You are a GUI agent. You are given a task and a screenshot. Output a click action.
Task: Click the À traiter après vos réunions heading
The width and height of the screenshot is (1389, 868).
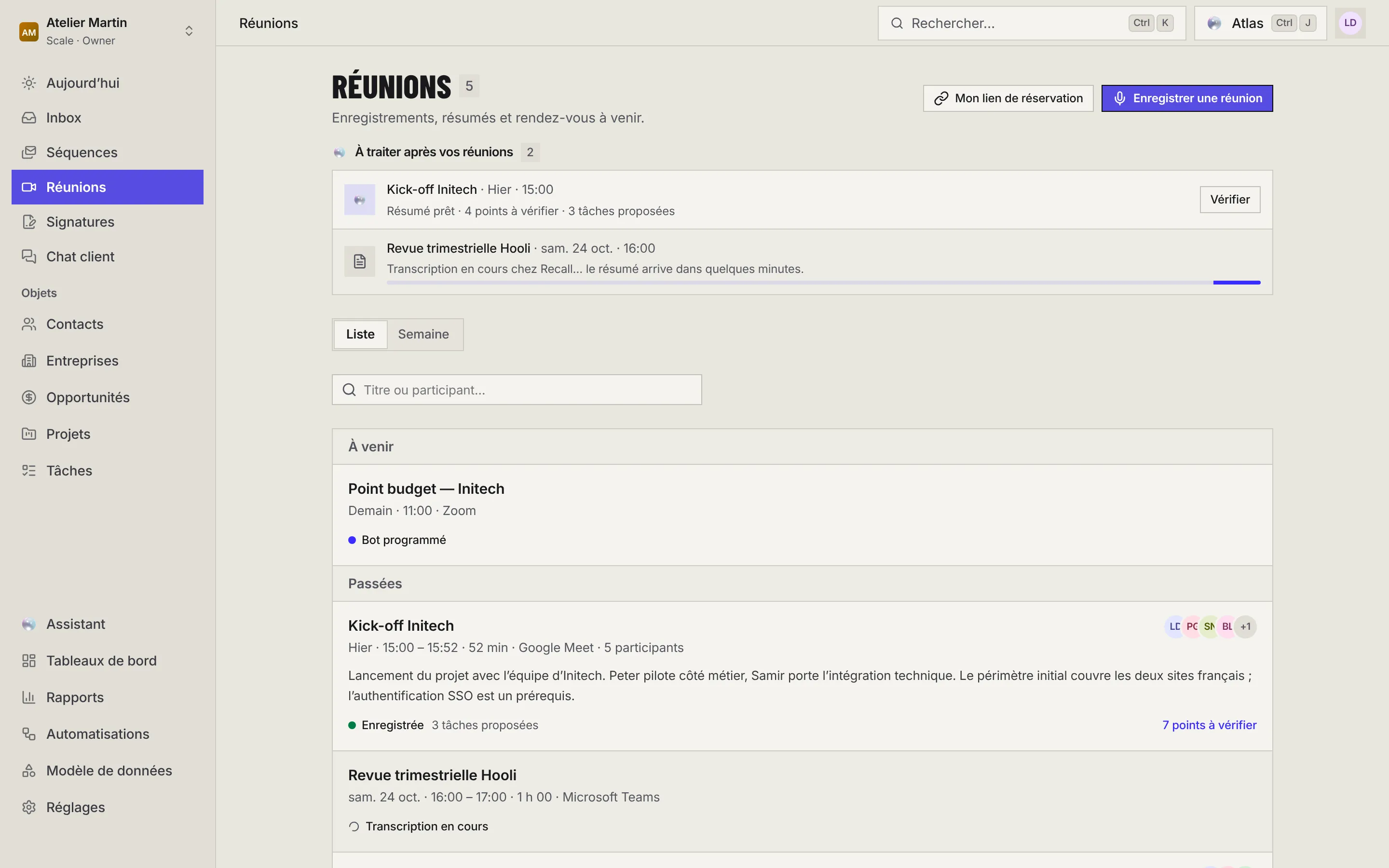[x=434, y=152]
